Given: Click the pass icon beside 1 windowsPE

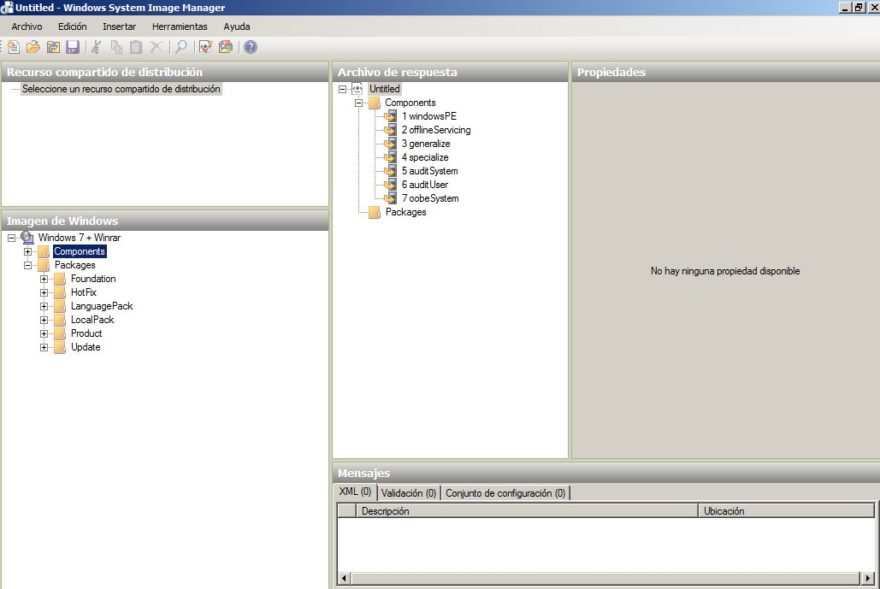Looking at the screenshot, I should tap(390, 116).
